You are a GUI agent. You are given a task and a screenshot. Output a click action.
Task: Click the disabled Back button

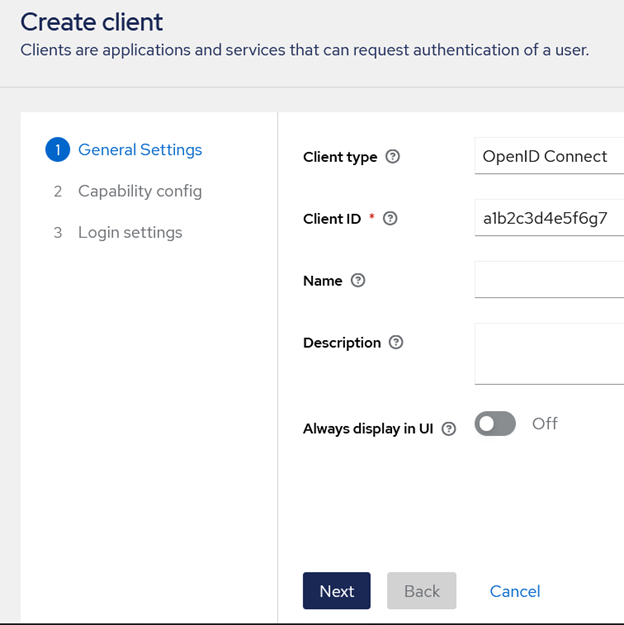421,591
